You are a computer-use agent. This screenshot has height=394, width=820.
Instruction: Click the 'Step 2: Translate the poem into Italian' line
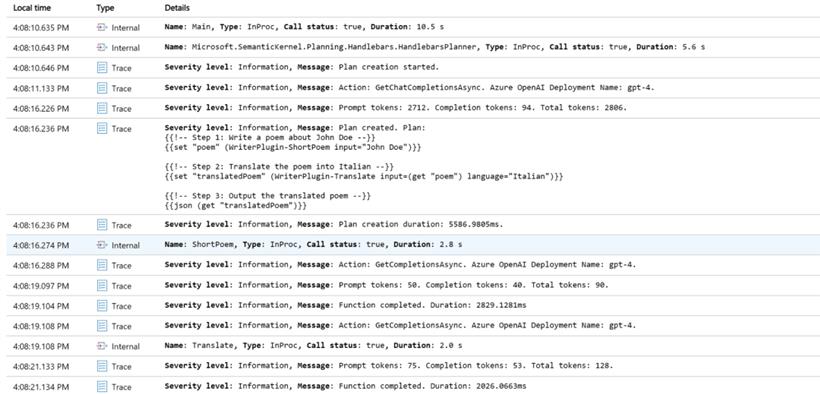click(x=279, y=166)
